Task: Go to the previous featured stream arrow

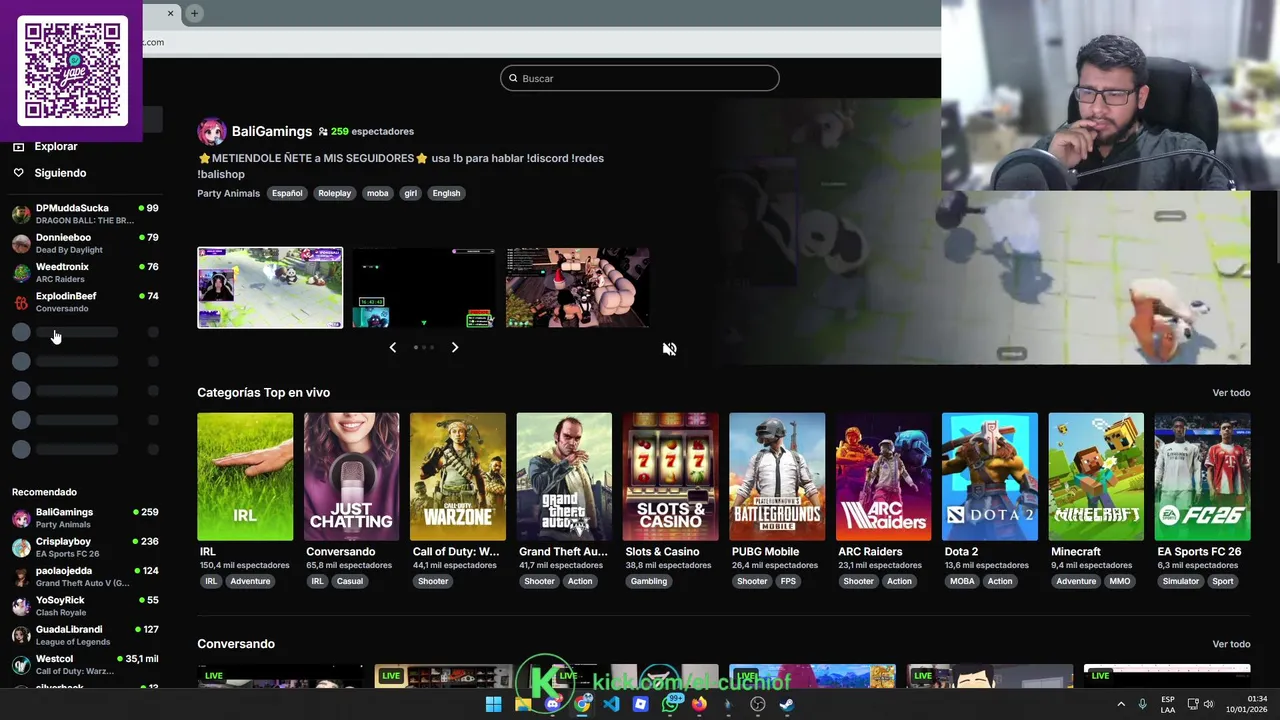Action: click(x=392, y=347)
